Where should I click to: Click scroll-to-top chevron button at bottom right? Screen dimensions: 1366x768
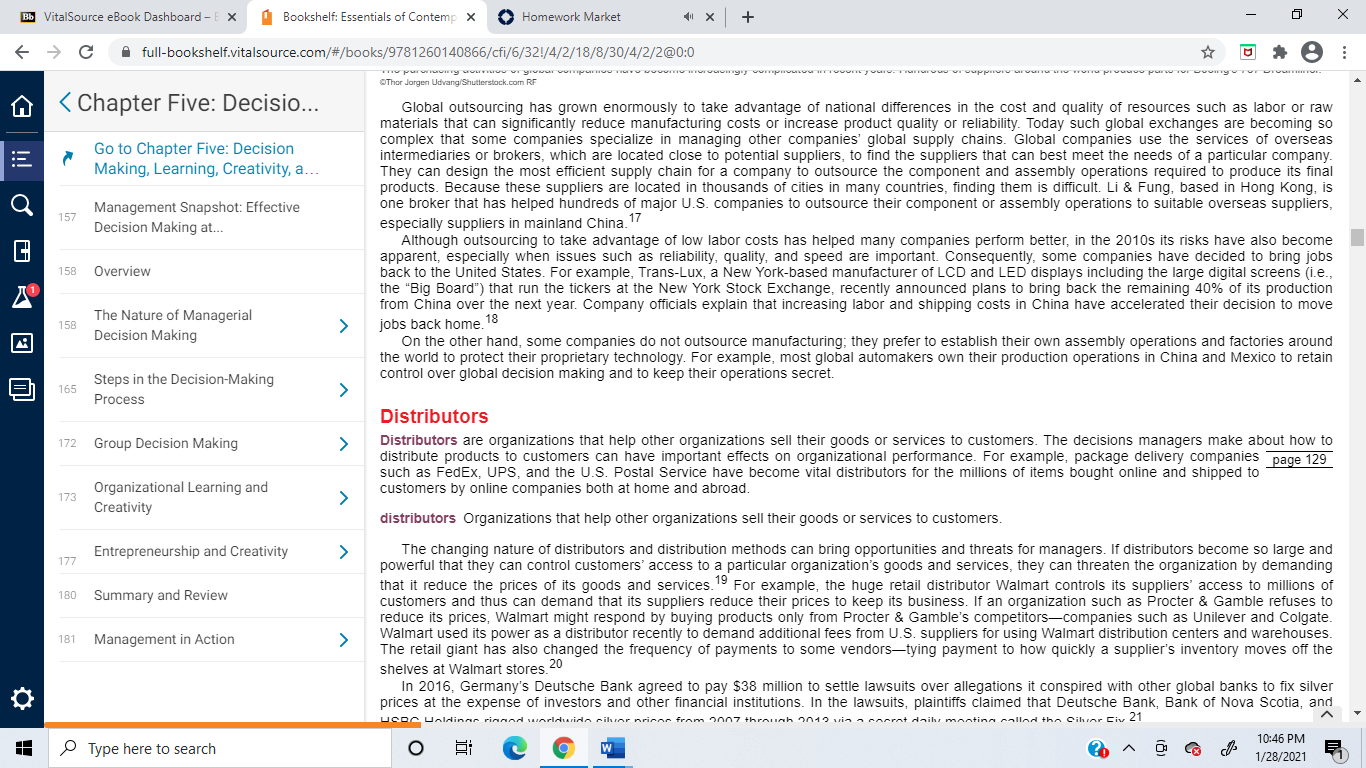pyautogui.click(x=1326, y=714)
